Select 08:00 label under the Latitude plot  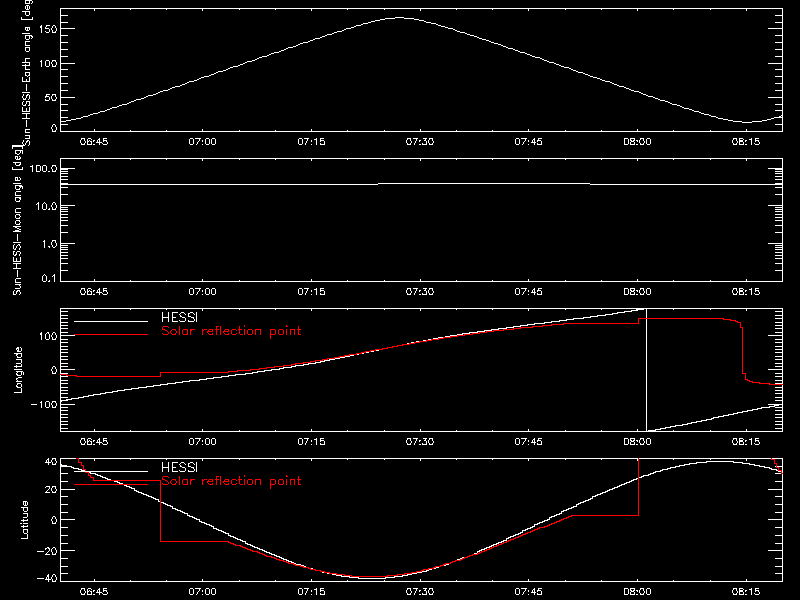point(637,592)
